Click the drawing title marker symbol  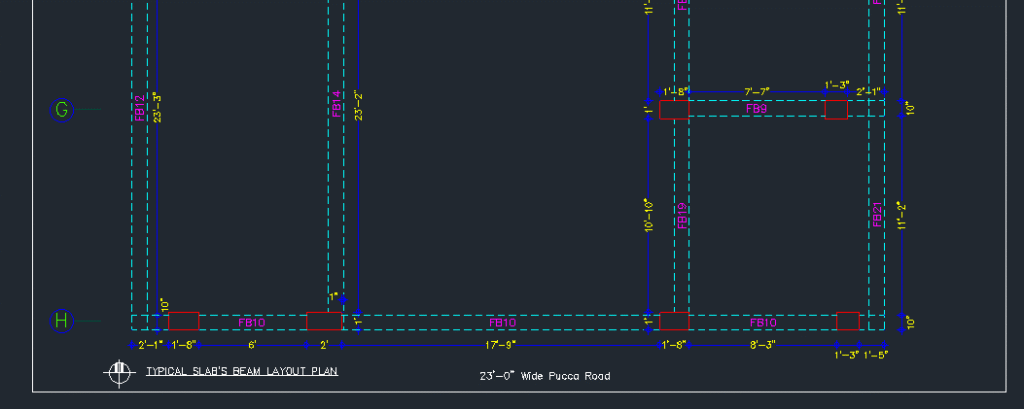tap(119, 373)
